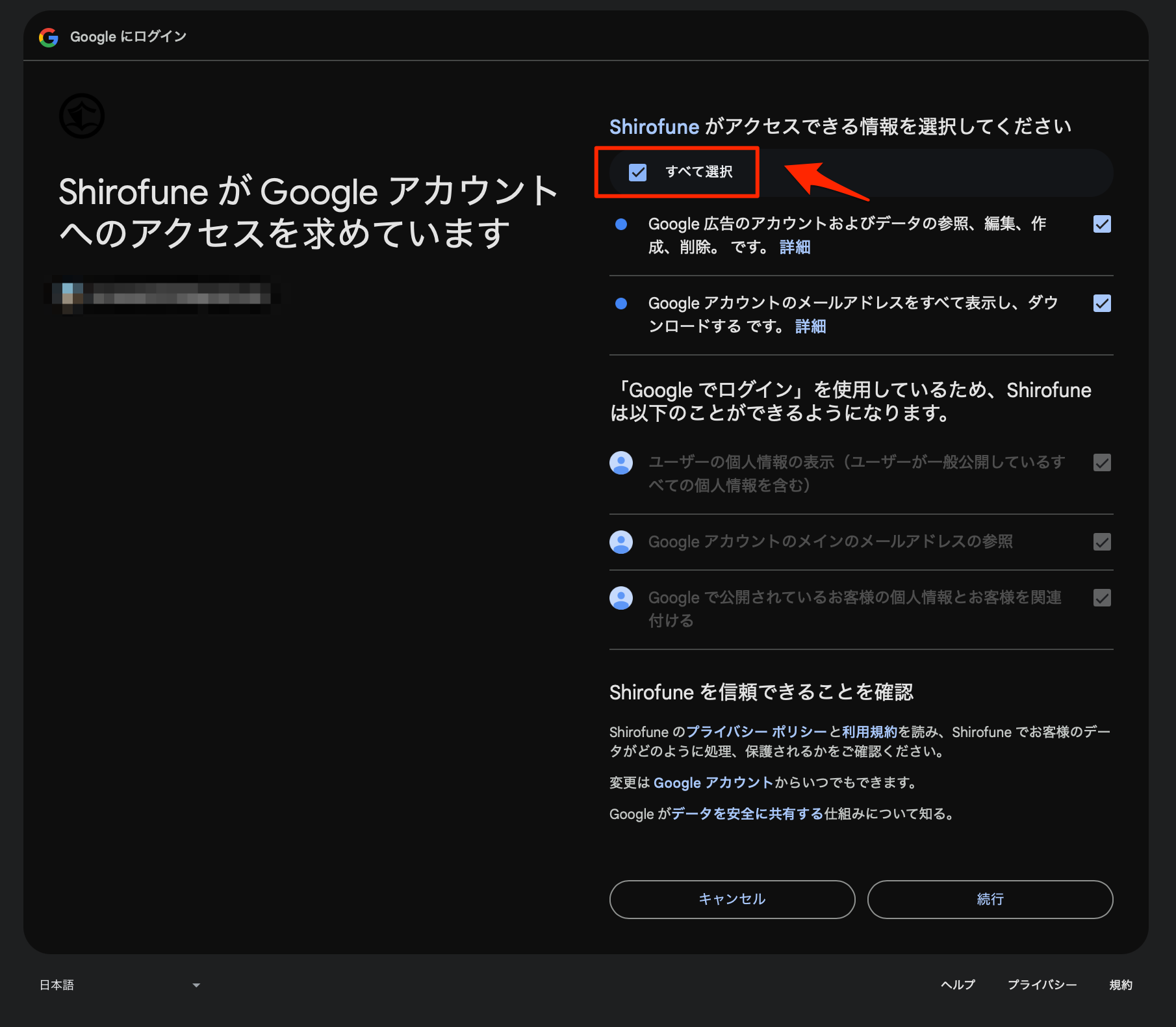This screenshot has width=1176, height=1027.
Task: Click 規約 in the footer
Action: click(x=1121, y=985)
